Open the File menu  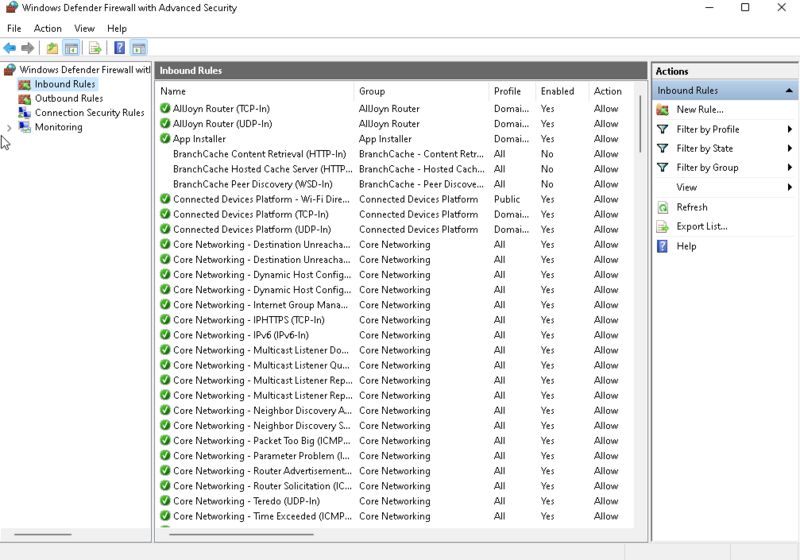pyautogui.click(x=14, y=29)
